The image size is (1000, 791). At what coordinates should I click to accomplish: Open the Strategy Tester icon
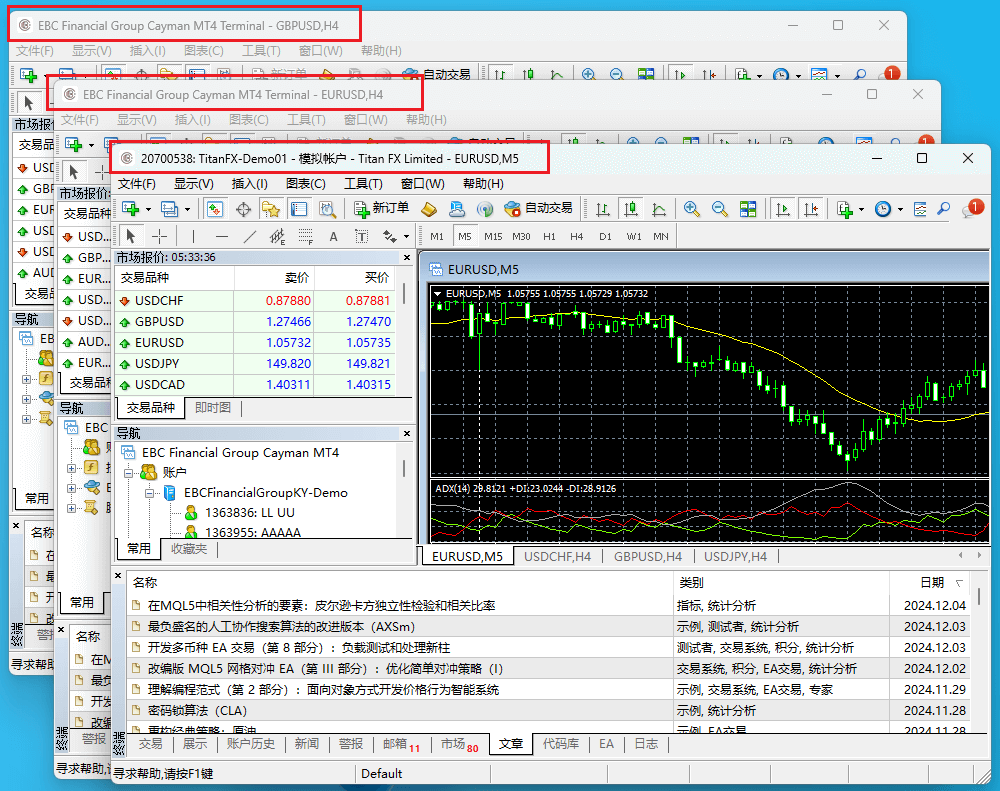click(x=327, y=209)
